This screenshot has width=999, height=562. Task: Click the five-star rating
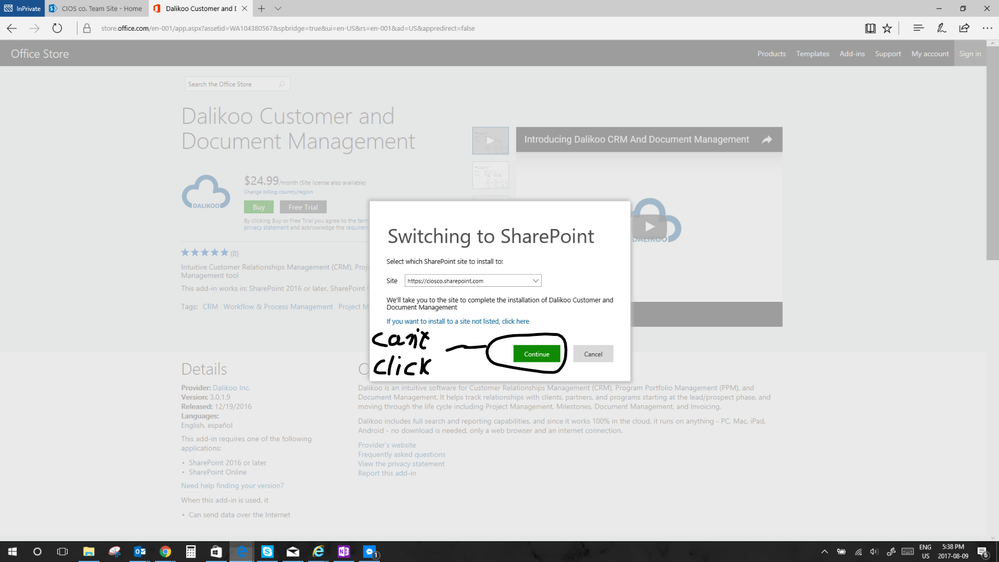(205, 252)
